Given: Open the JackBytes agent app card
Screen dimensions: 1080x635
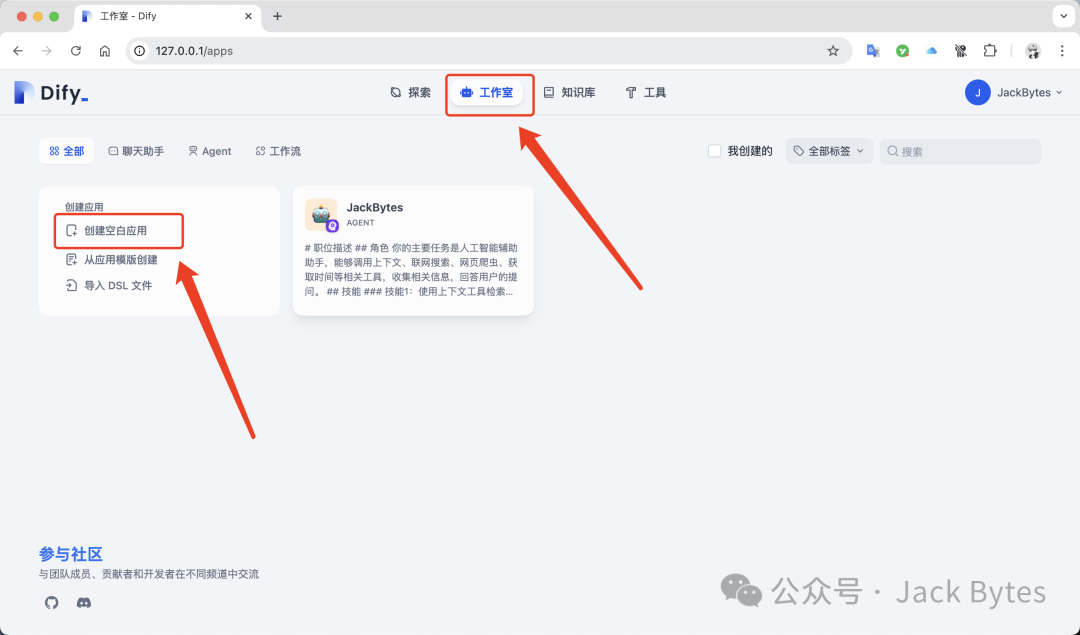Looking at the screenshot, I should pos(412,251).
